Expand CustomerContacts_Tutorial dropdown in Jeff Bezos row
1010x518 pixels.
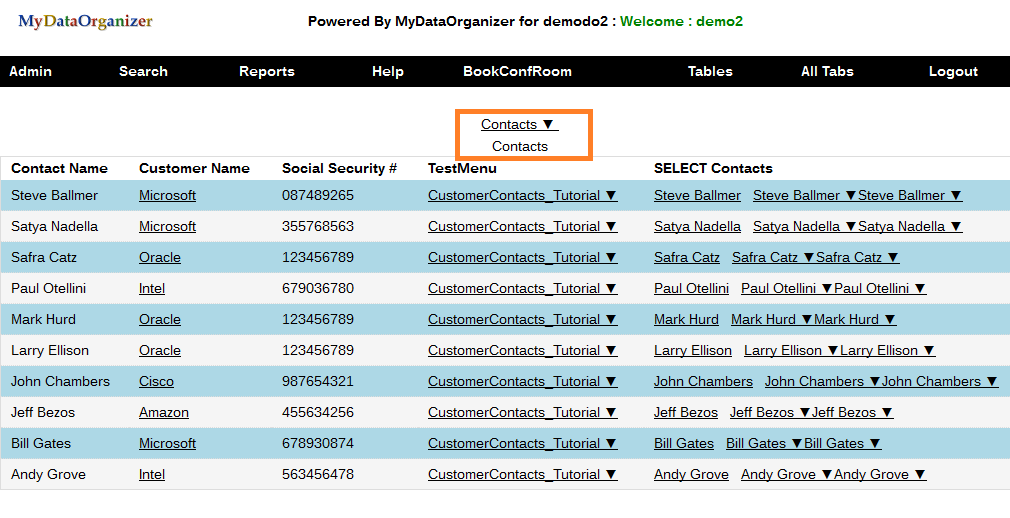522,412
